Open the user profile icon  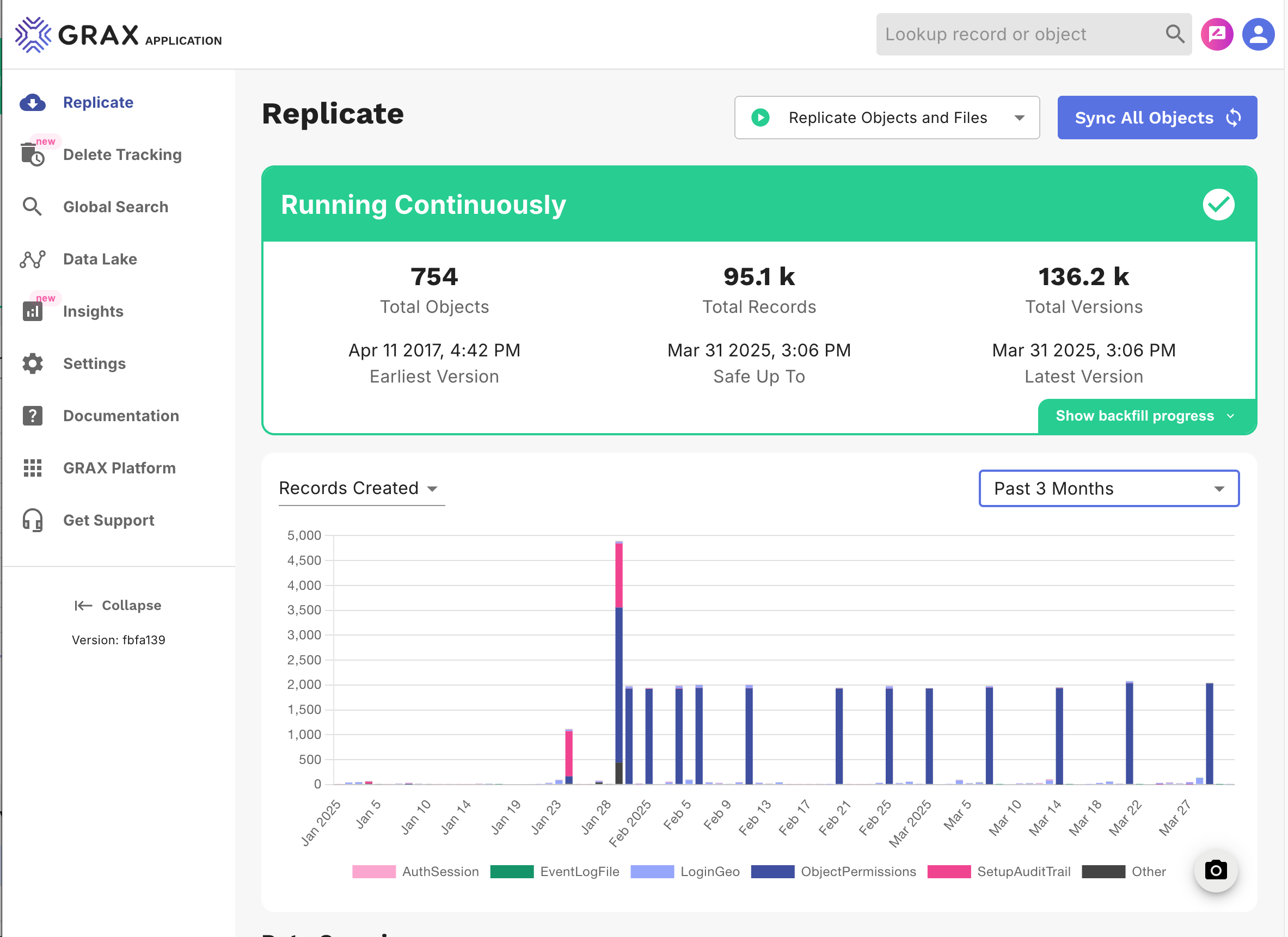(x=1259, y=34)
